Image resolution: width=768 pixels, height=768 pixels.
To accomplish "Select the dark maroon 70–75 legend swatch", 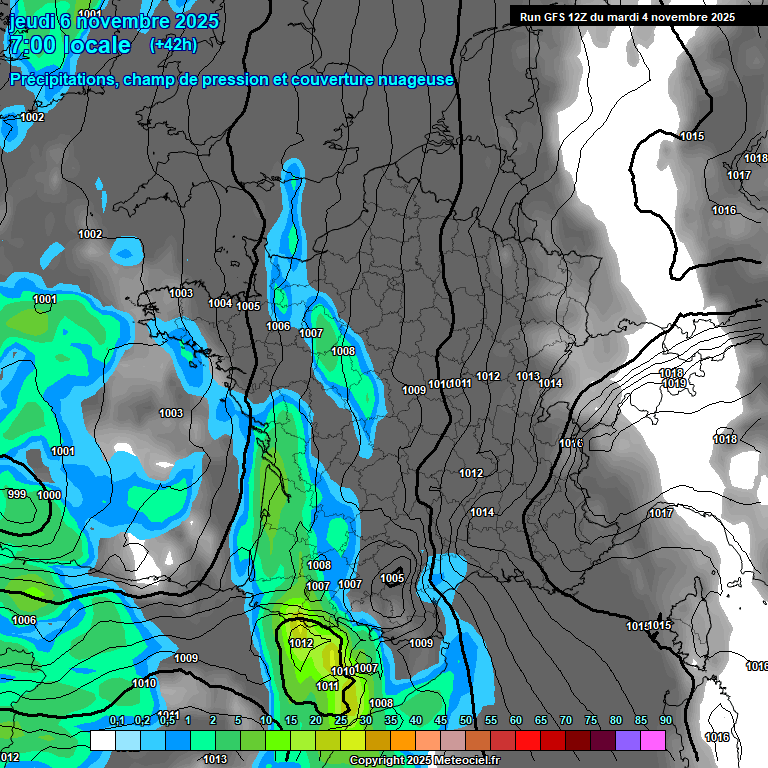I will click(578, 740).
